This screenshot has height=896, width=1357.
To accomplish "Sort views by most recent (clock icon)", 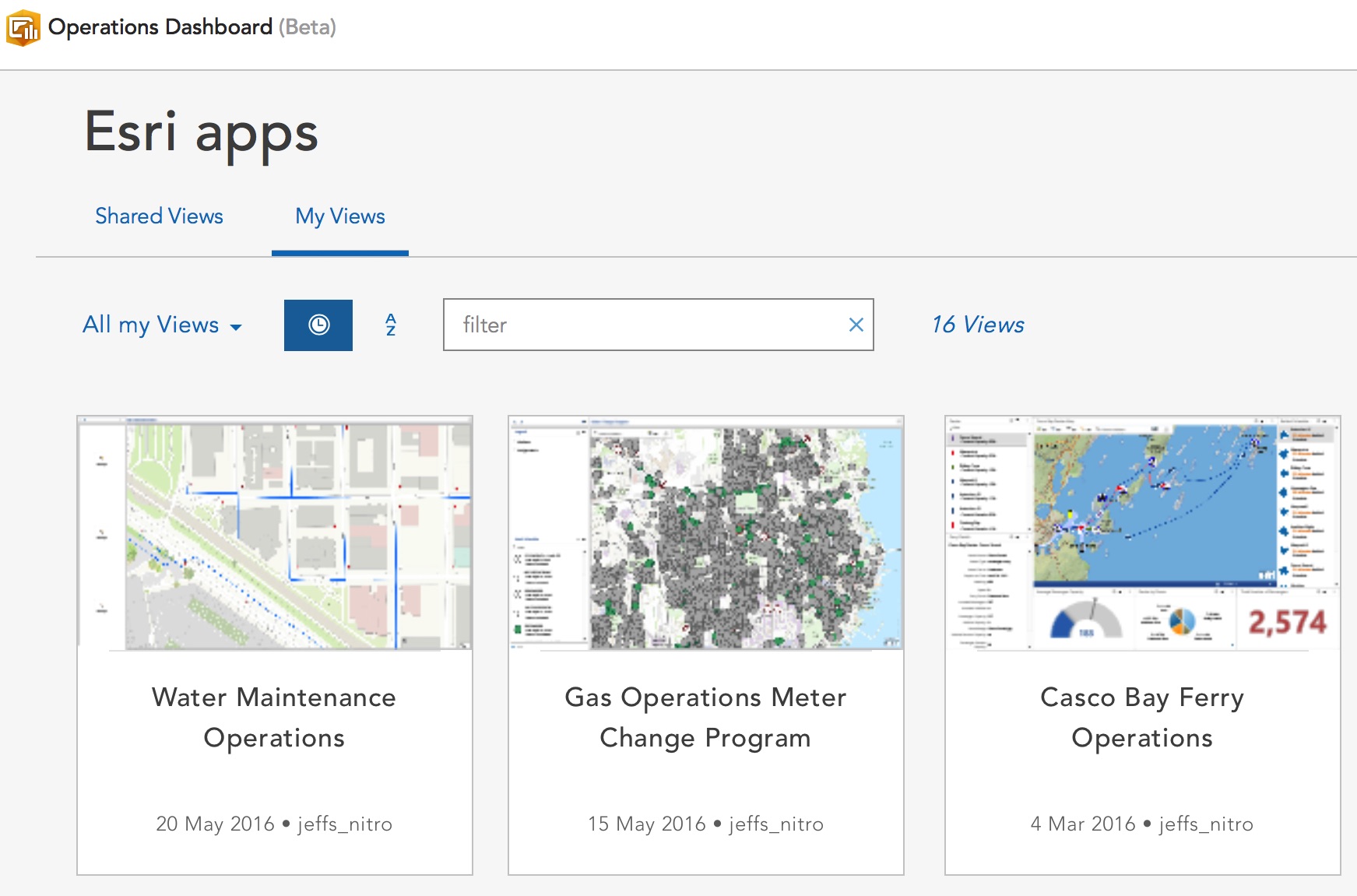I will (x=318, y=325).
